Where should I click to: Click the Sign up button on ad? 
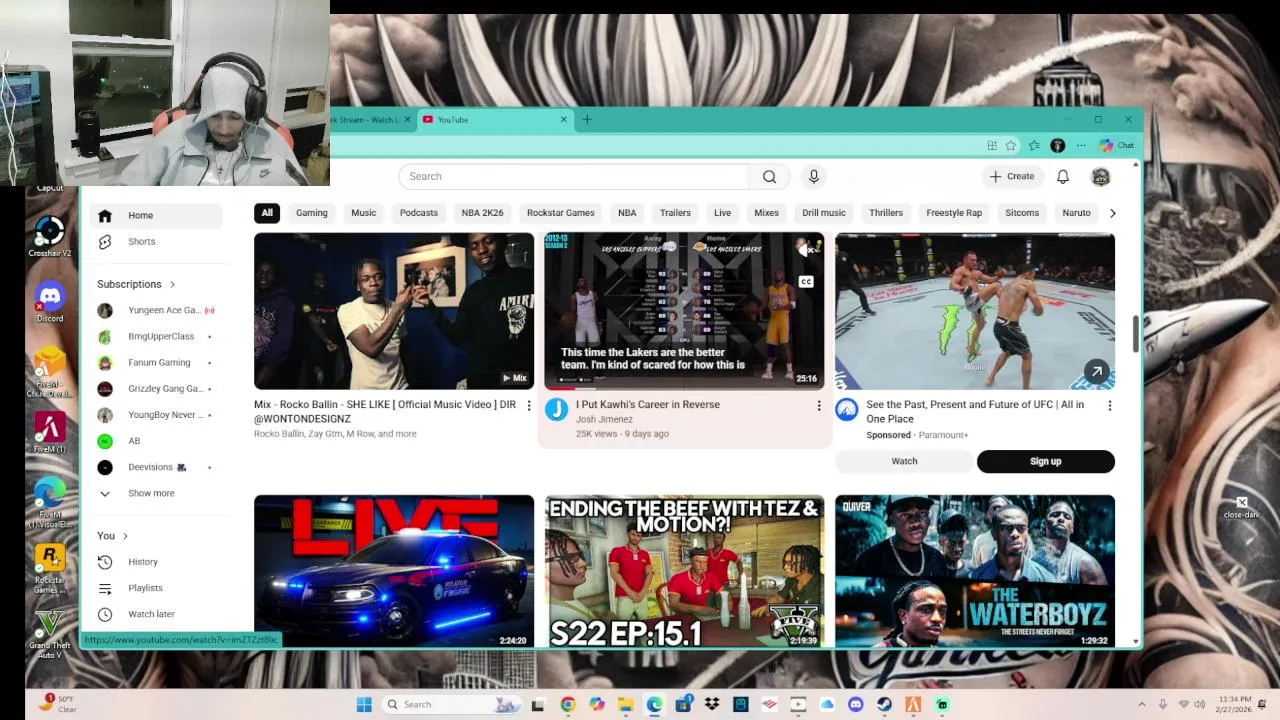(1046, 461)
